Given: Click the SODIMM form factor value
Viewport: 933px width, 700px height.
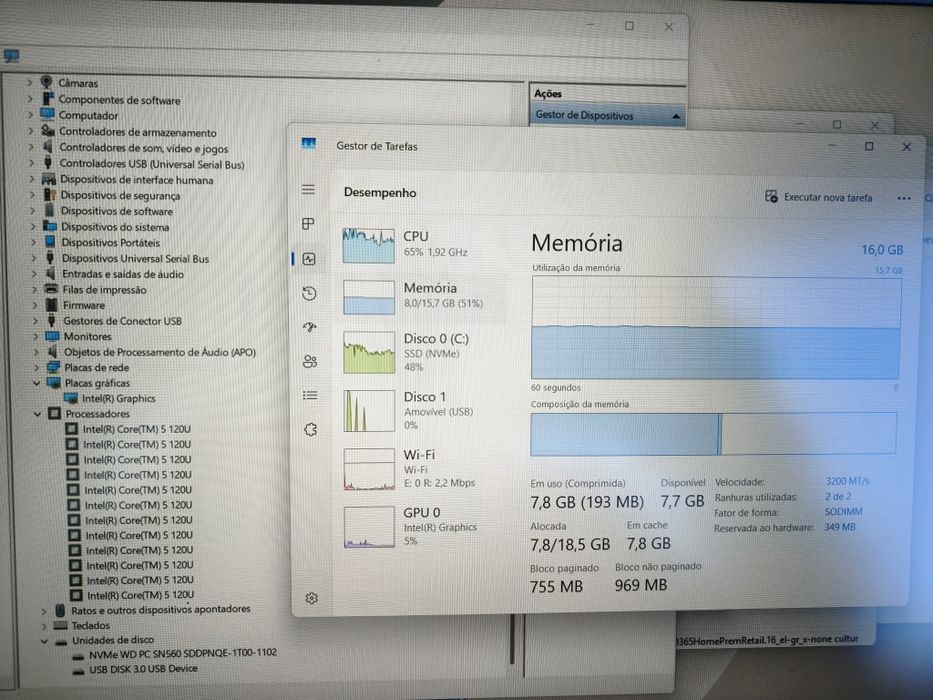Looking at the screenshot, I should click(843, 512).
